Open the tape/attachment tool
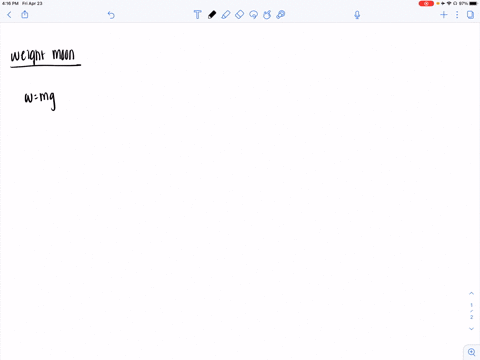This screenshot has width=480, height=360. 281,15
